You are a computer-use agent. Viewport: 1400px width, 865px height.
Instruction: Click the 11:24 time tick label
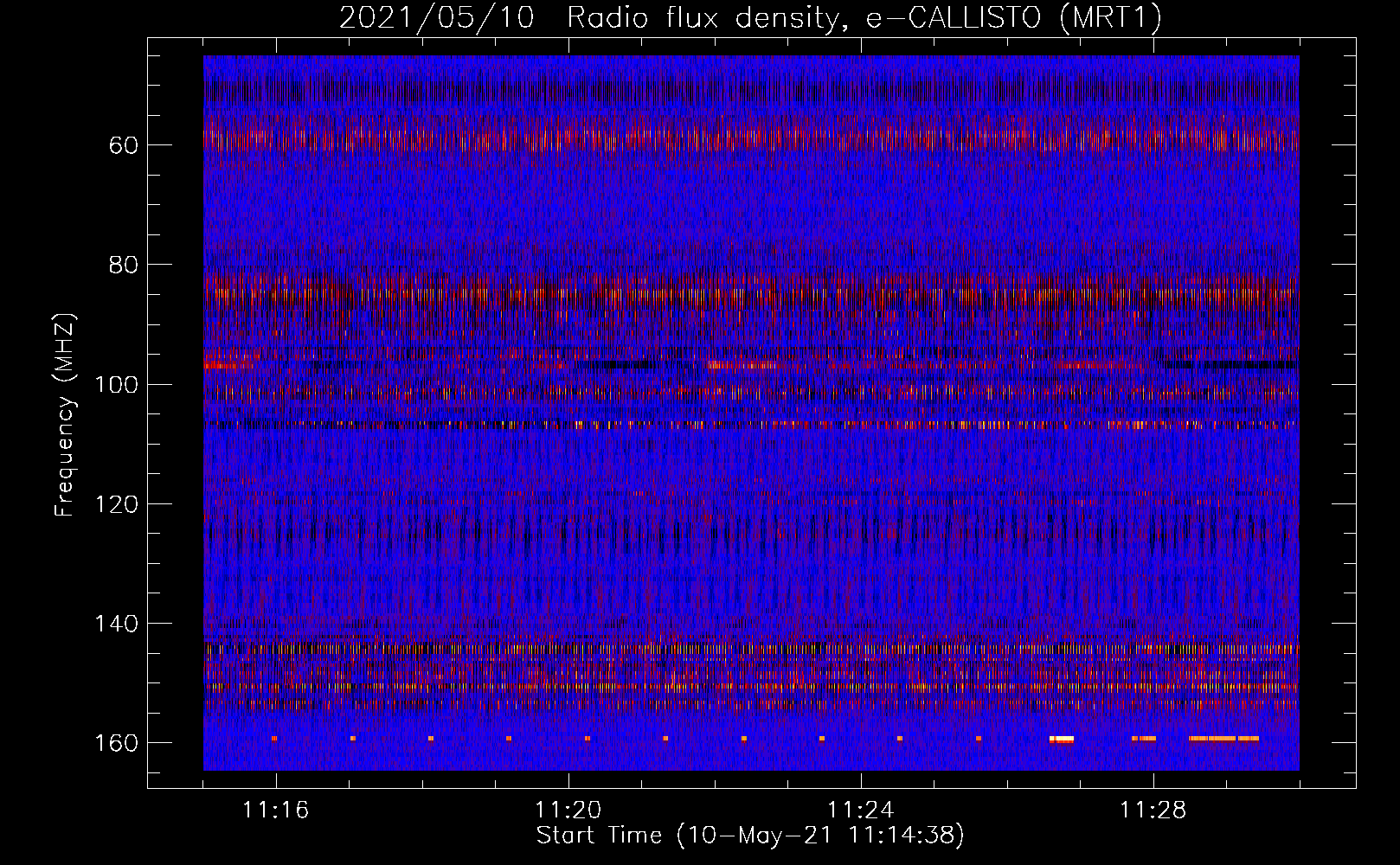861,811
